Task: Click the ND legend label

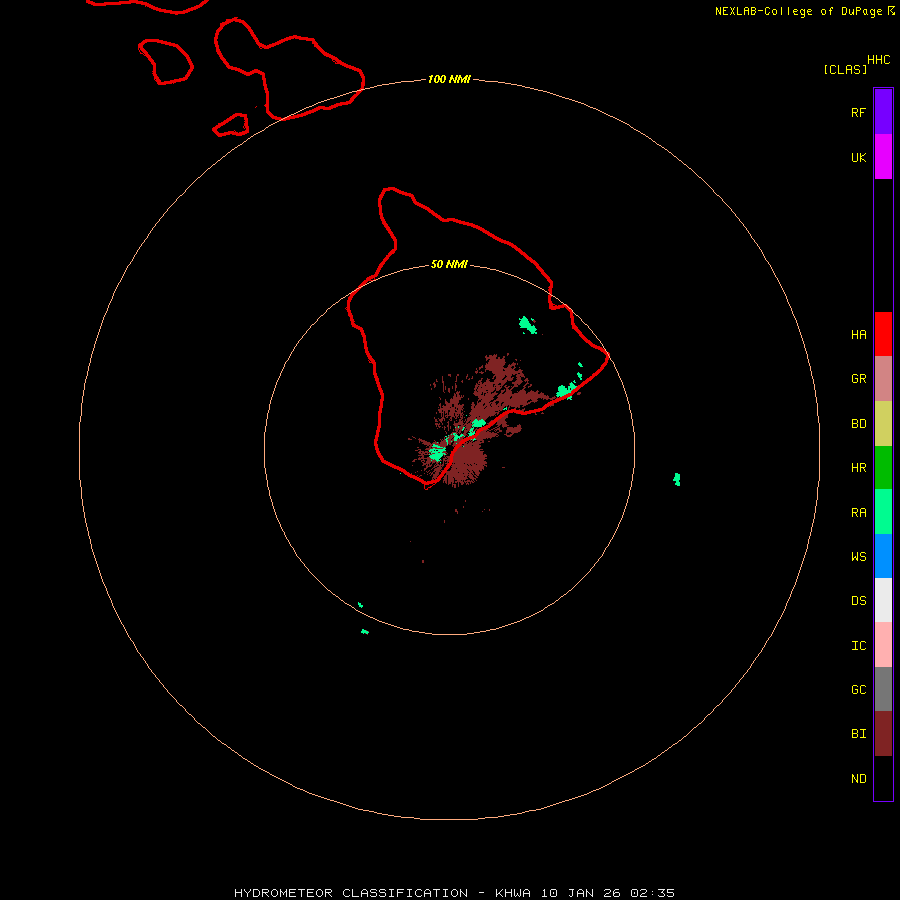Action: click(858, 779)
